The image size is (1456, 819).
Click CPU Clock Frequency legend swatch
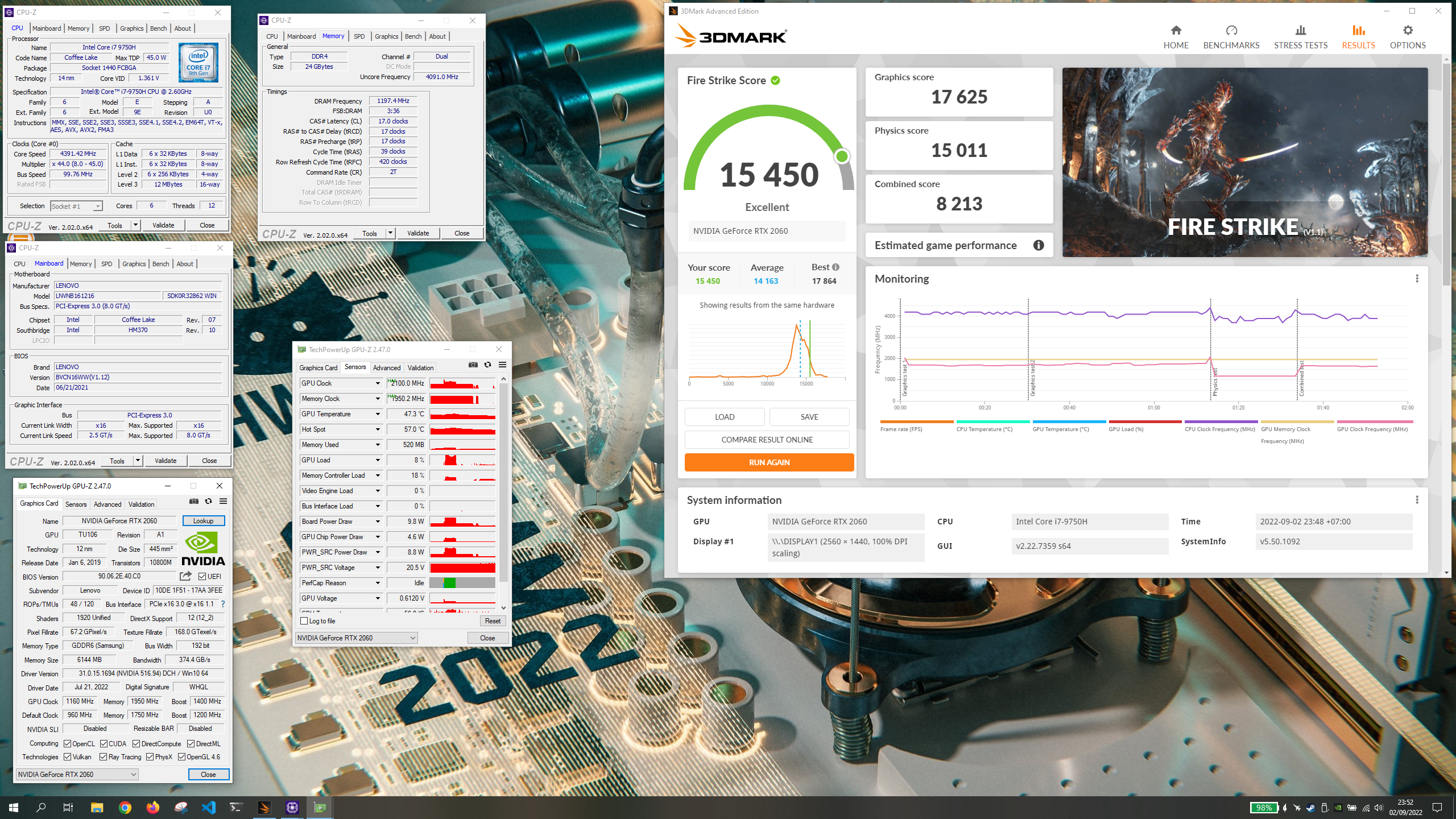point(1222,421)
